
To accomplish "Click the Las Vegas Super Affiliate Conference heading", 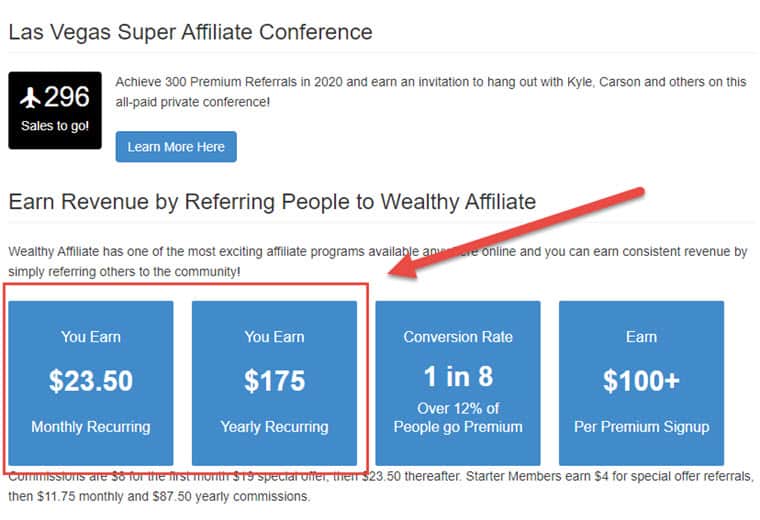I will coord(190,32).
